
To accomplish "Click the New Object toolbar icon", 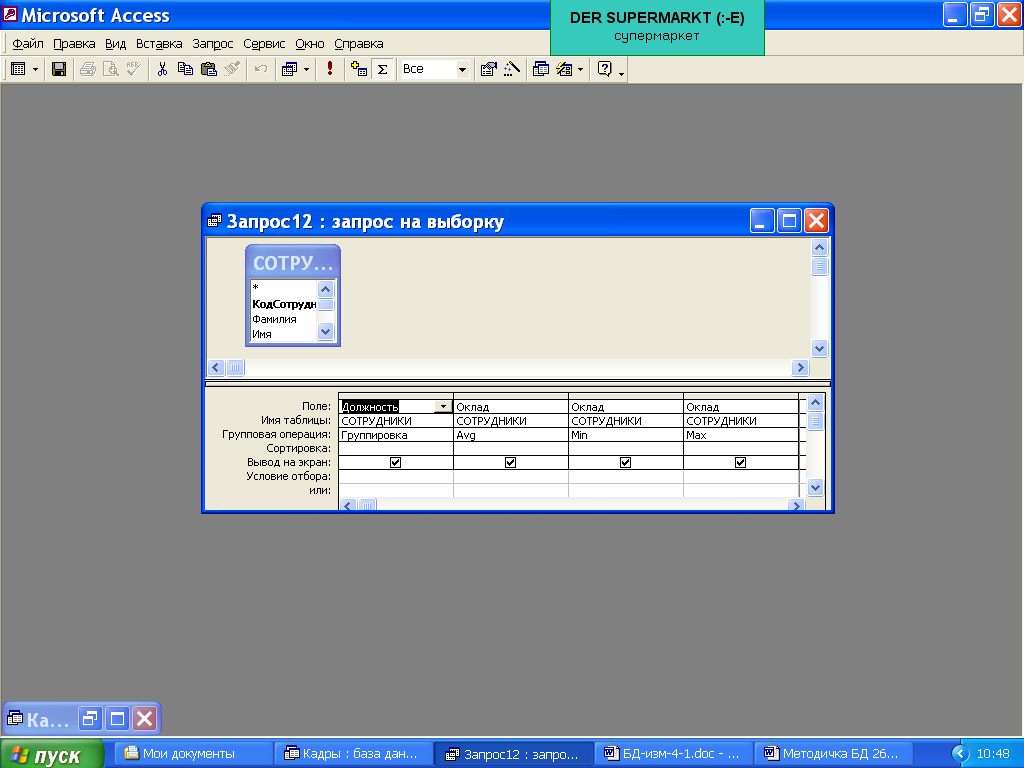I will click(564, 69).
